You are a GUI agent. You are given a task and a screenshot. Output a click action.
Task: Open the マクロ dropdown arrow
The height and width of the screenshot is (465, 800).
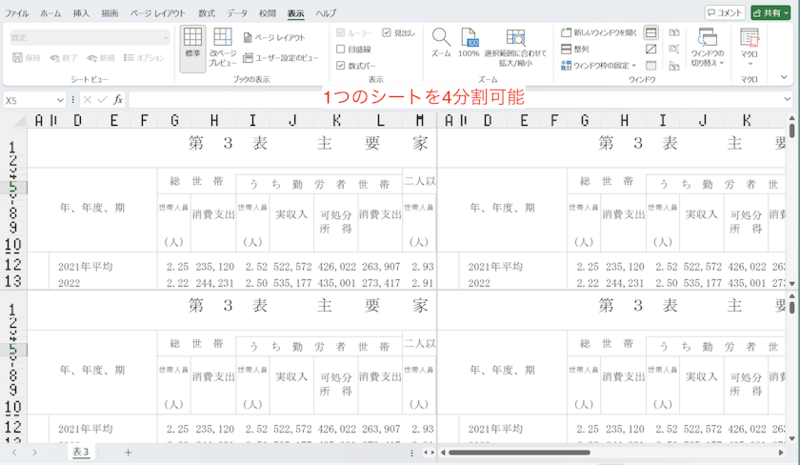tap(750, 63)
